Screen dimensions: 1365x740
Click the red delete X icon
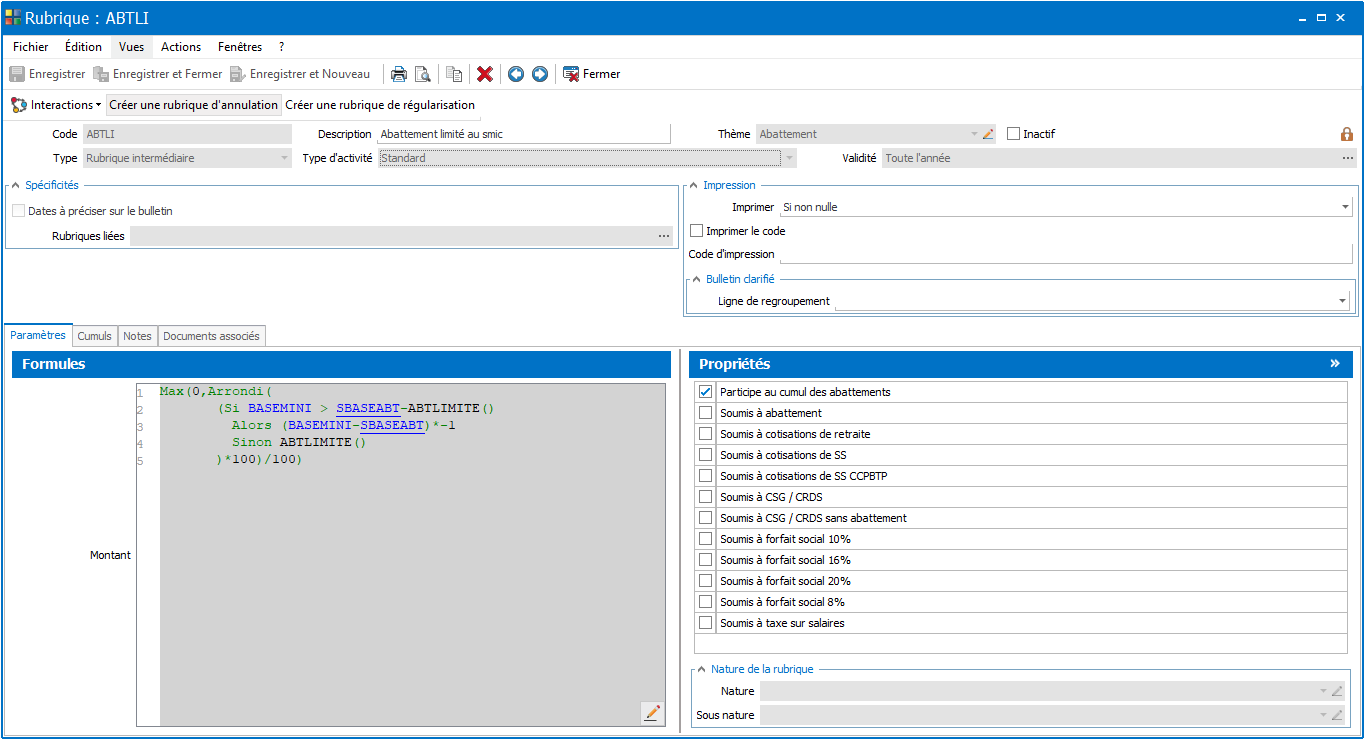(485, 74)
